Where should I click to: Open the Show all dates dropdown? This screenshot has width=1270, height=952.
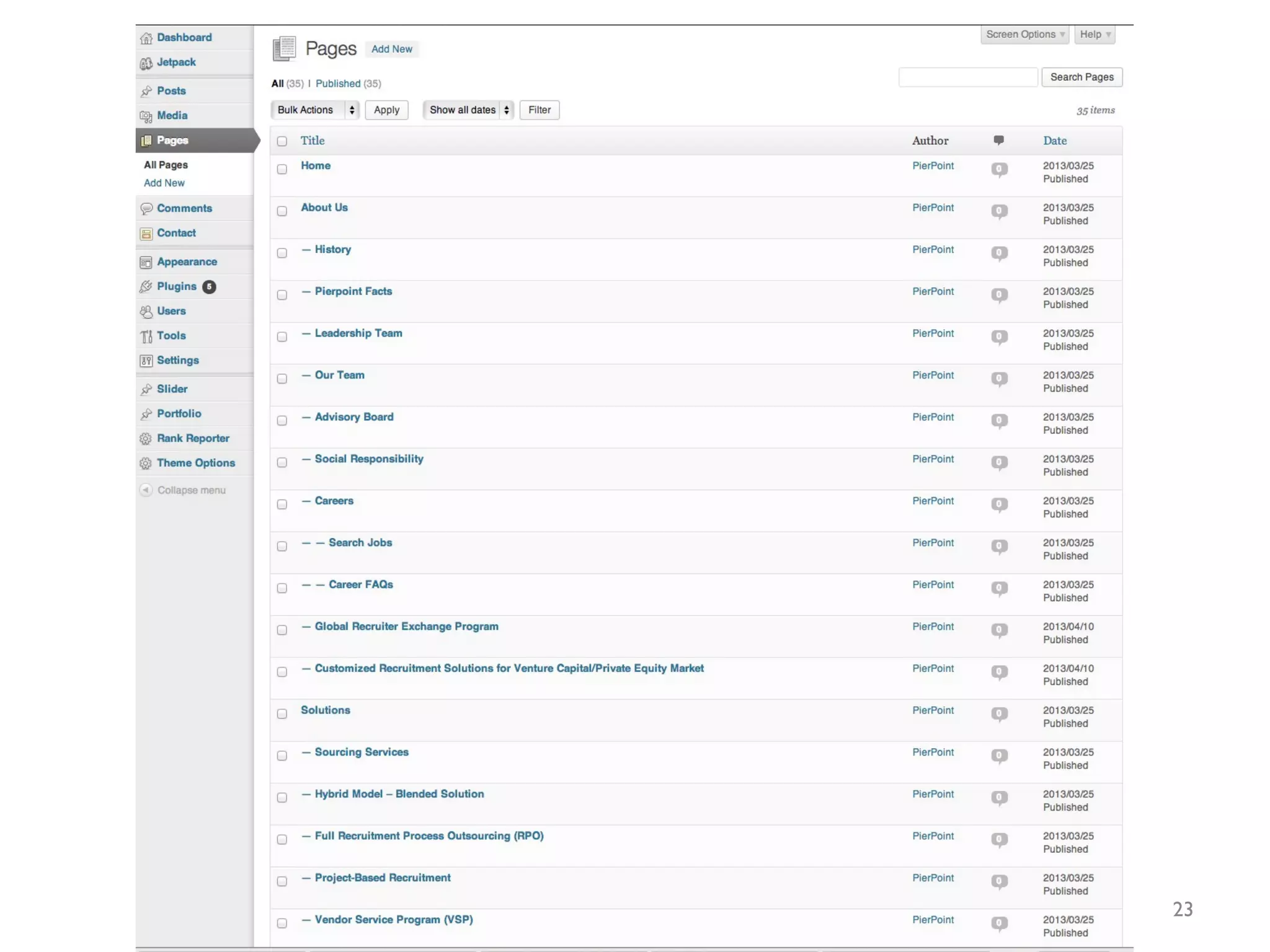click(x=468, y=110)
